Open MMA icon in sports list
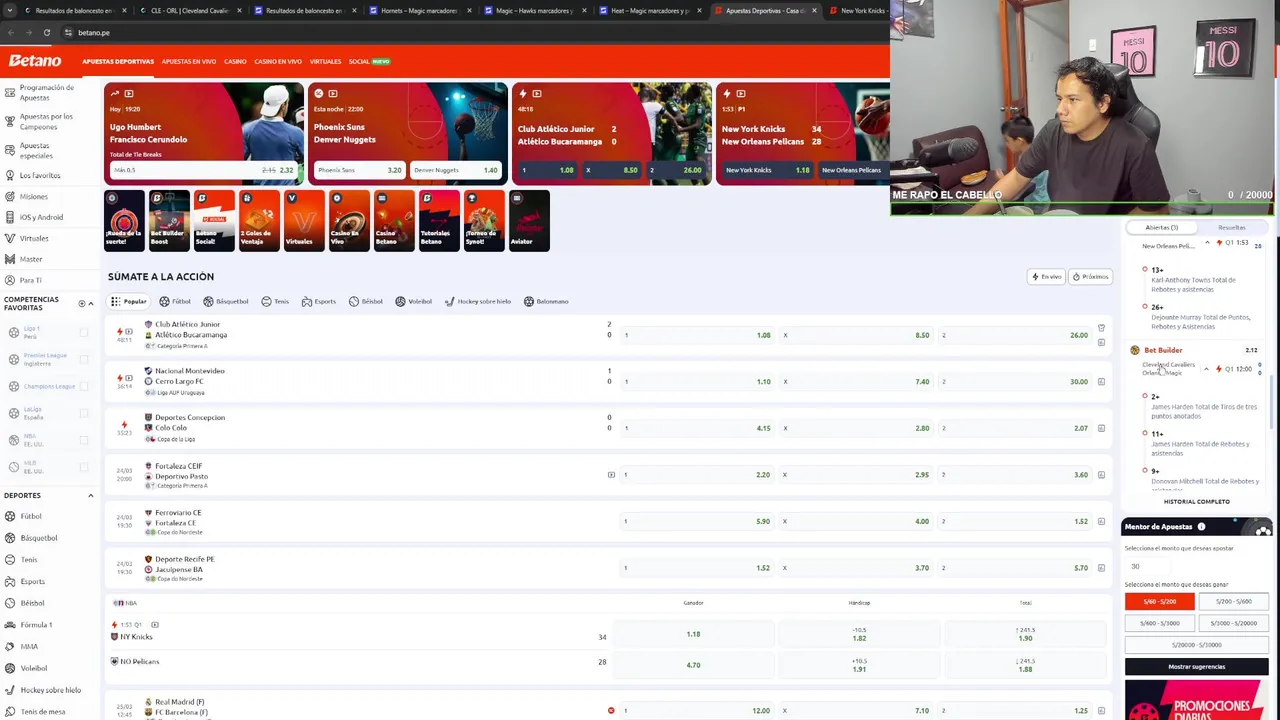 (10, 646)
